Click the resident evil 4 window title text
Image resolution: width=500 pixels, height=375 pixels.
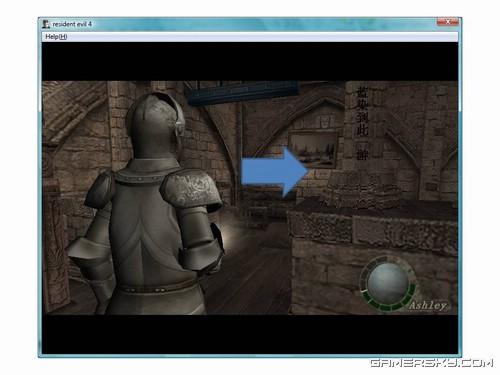[x=72, y=24]
